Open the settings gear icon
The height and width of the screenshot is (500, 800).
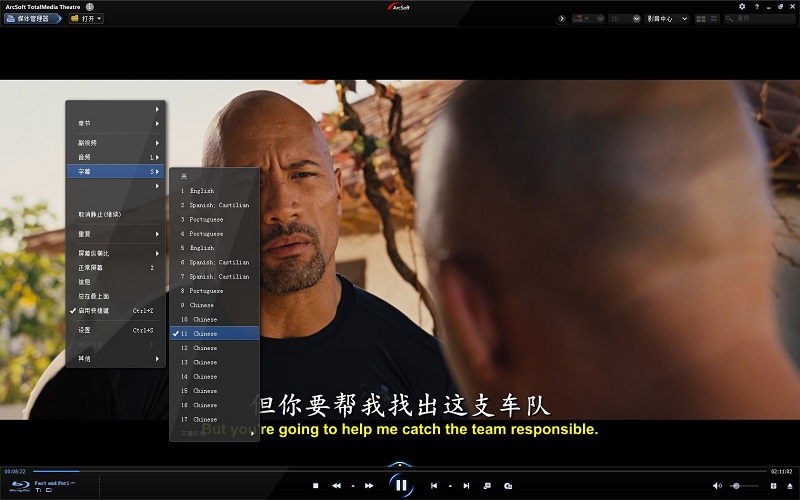tap(742, 7)
